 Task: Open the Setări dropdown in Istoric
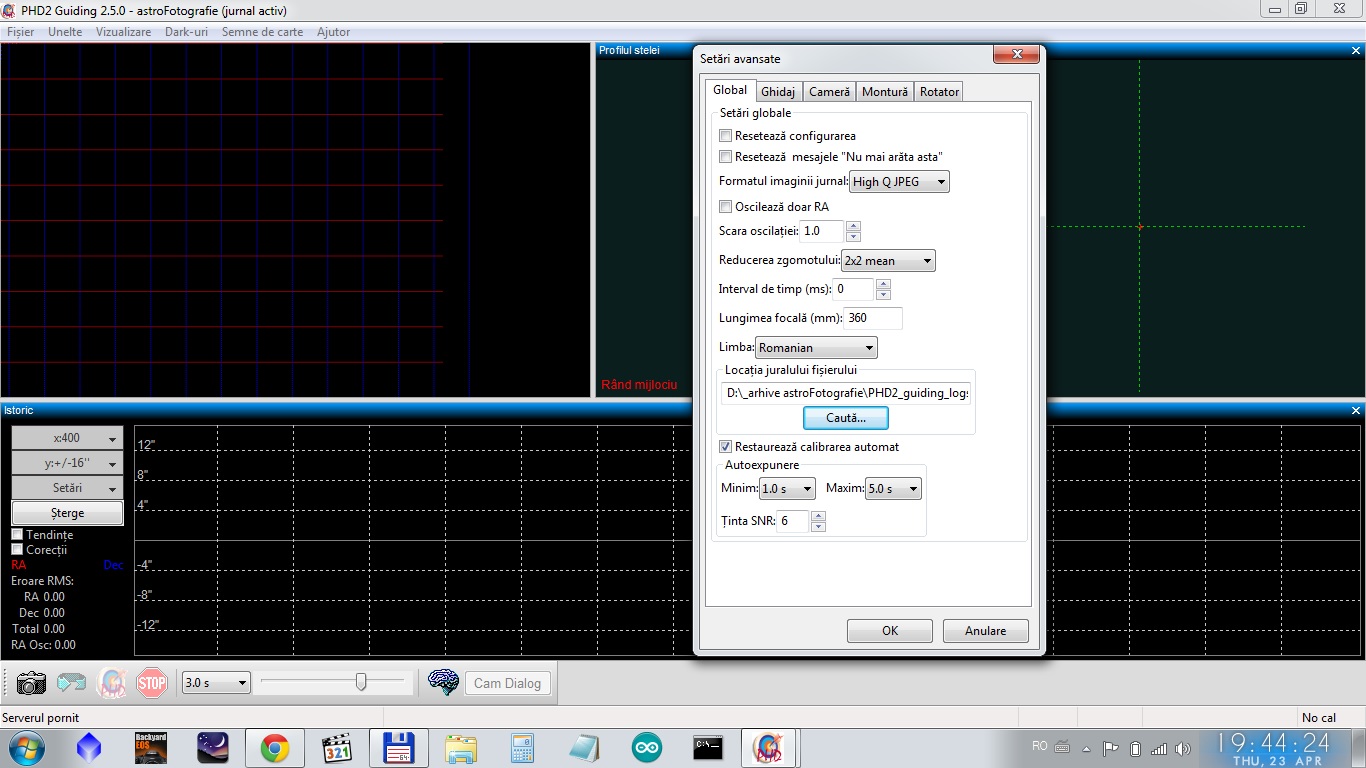tap(68, 488)
